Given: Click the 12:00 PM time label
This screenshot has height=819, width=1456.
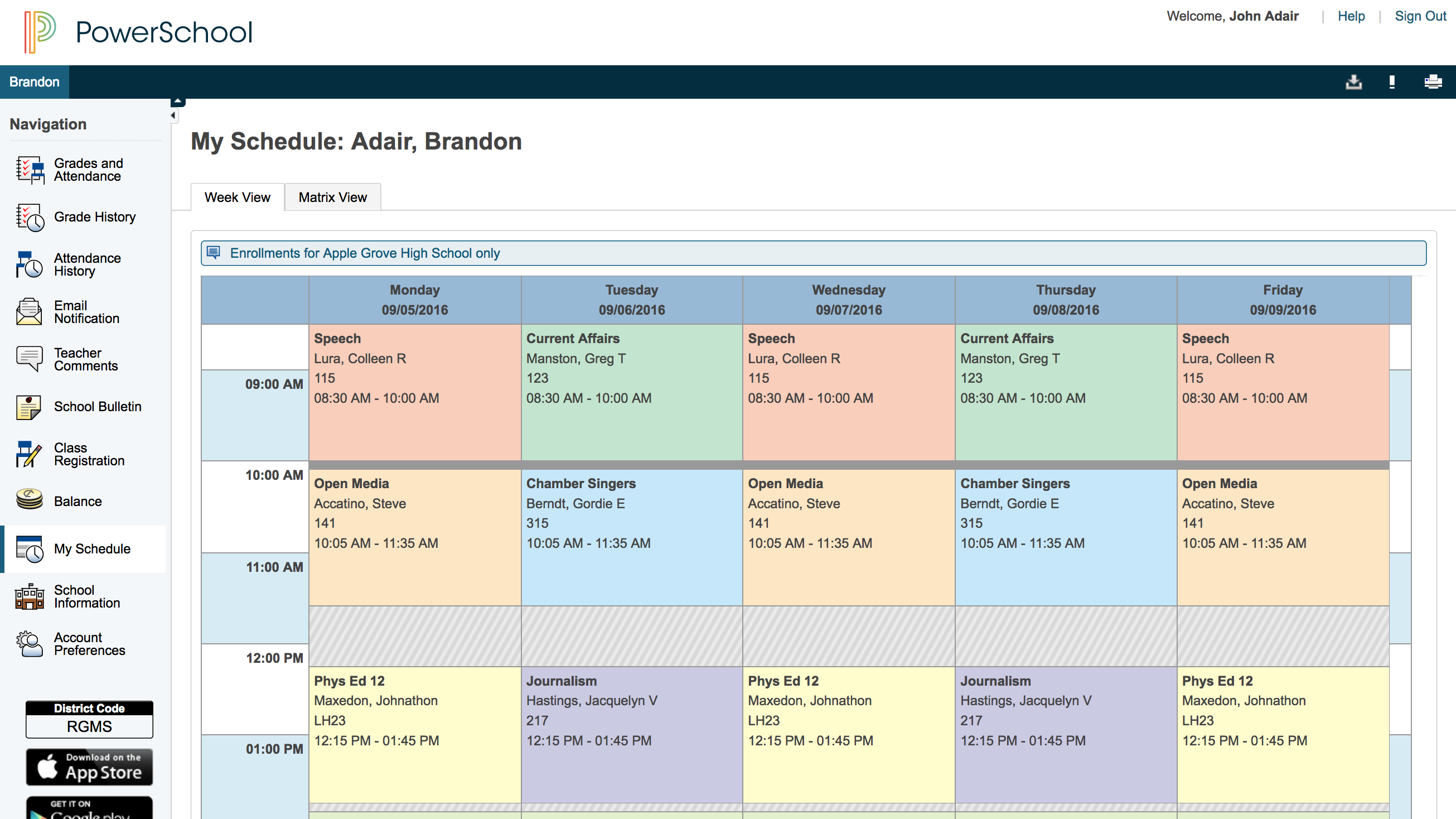Looking at the screenshot, I should pos(275,658).
